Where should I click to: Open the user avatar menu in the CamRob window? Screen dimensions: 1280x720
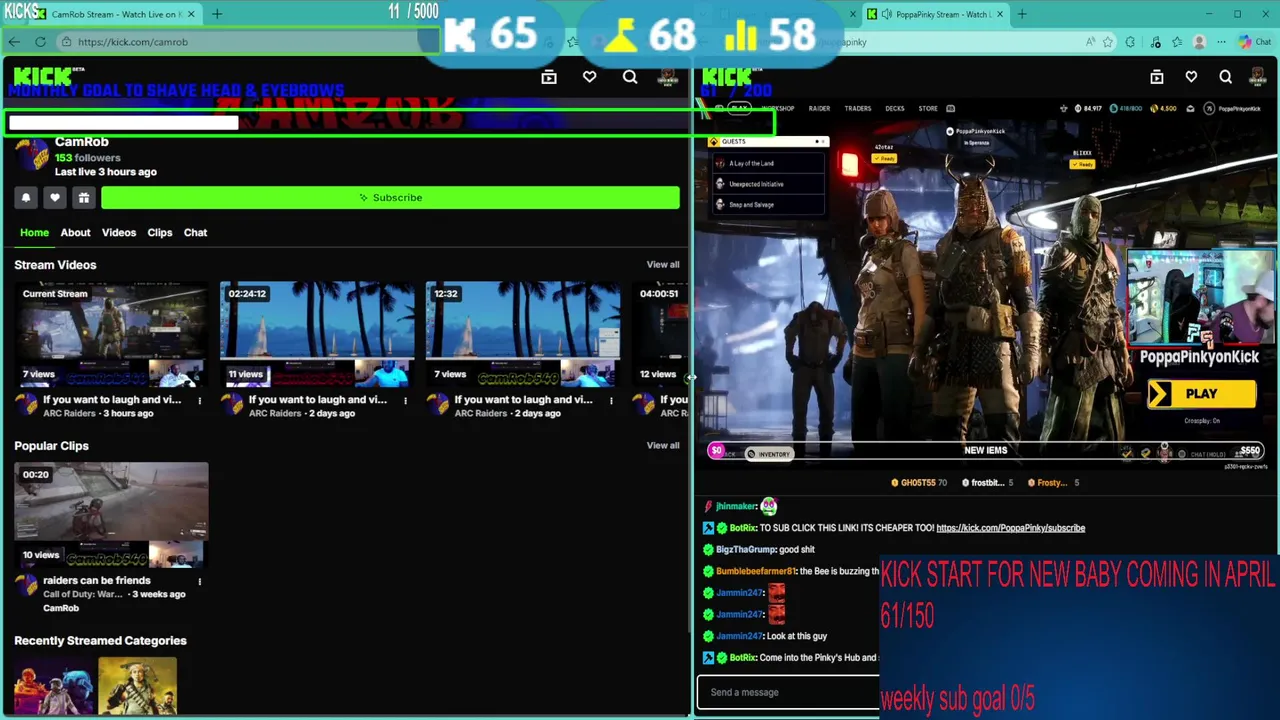click(x=668, y=78)
